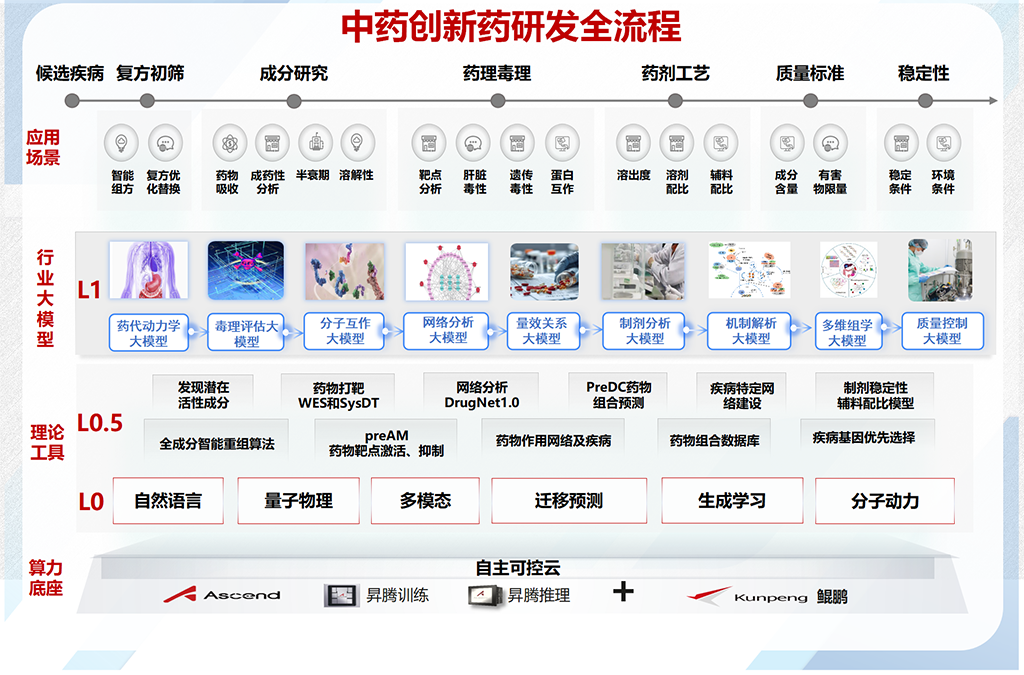Image resolution: width=1024 pixels, height=675 pixels.
Task: Open the 药代动力学大模型 box
Action: [x=149, y=332]
